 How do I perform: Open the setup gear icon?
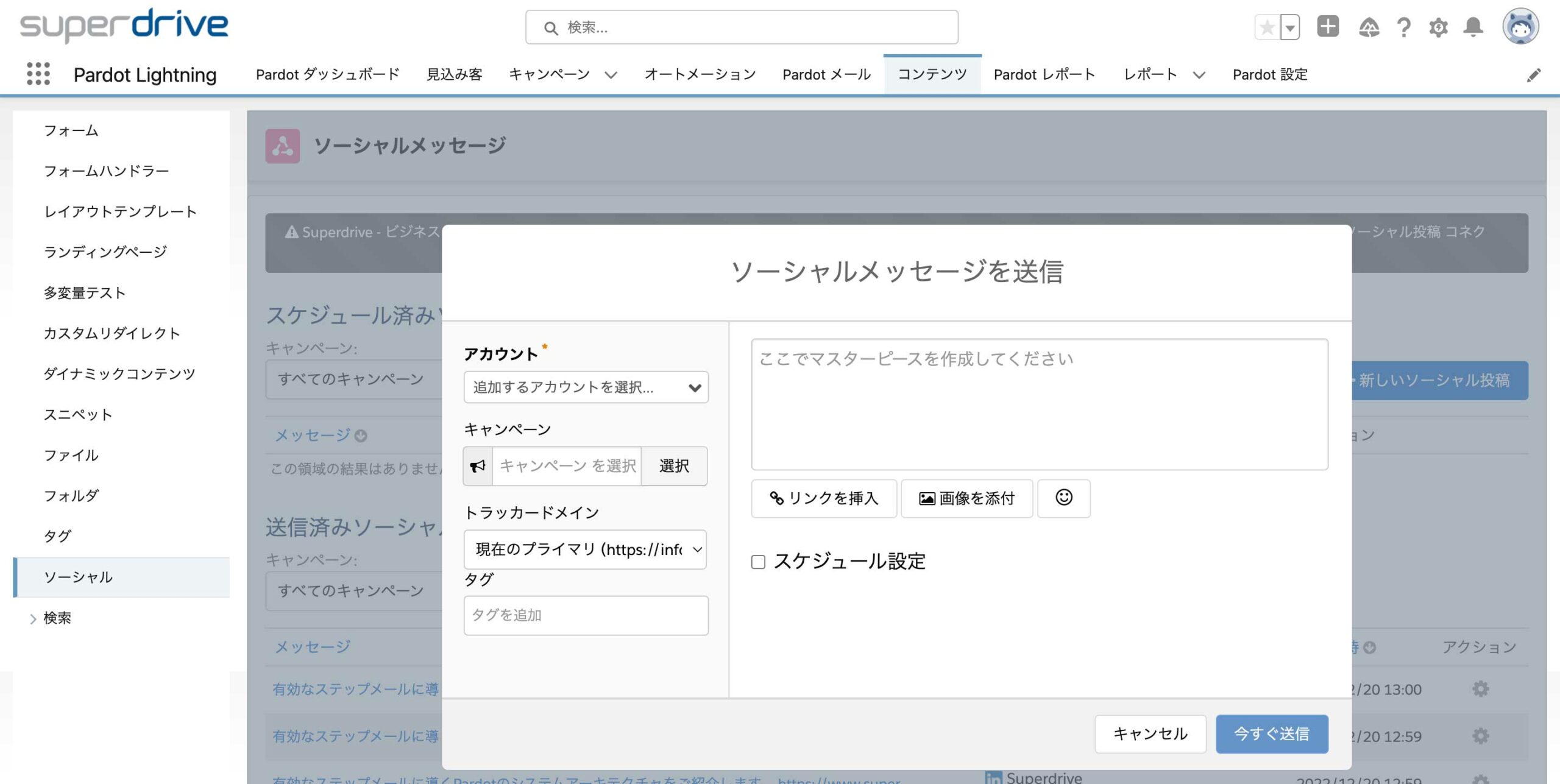tap(1439, 27)
